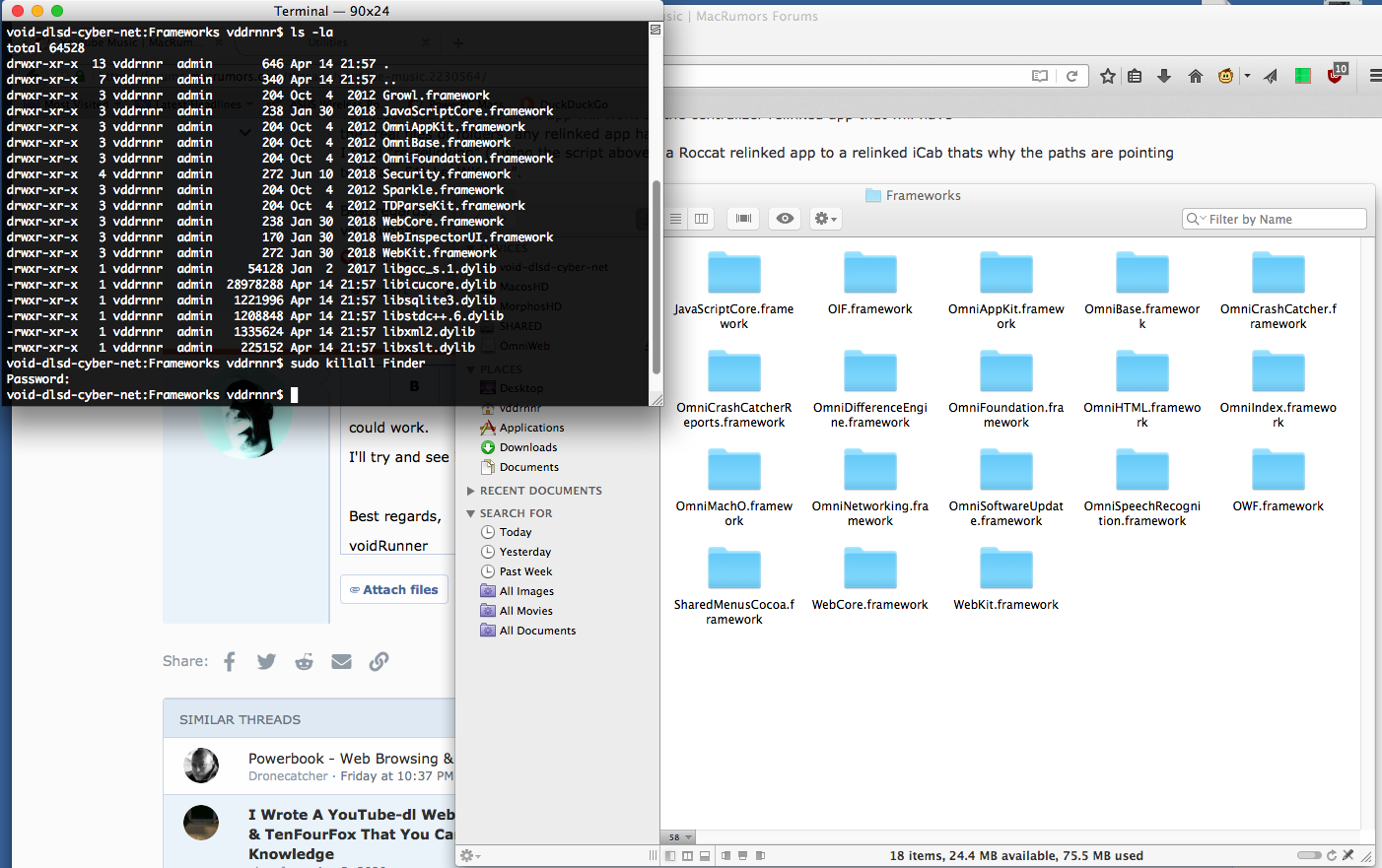This screenshot has width=1382, height=868.
Task: Select the WebCore.framework folder icon
Action: [x=870, y=568]
